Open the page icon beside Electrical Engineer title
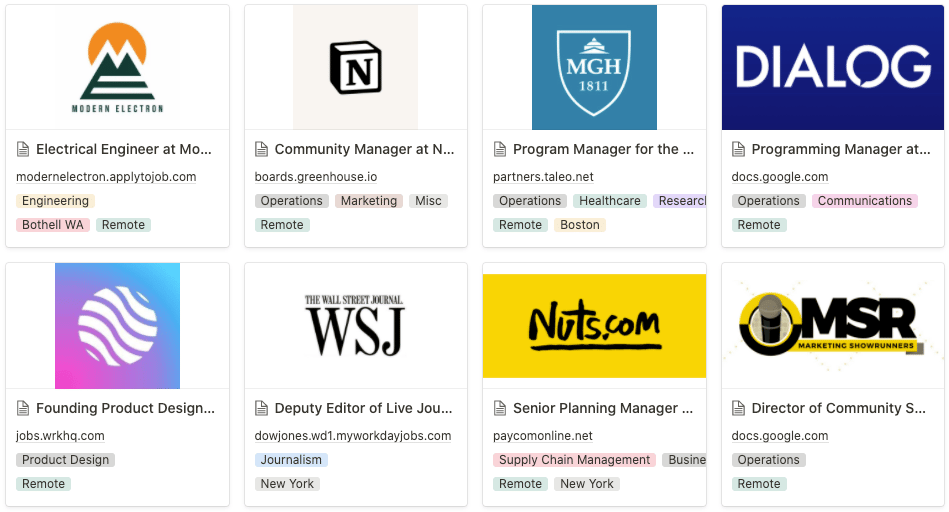Screen dimensions: 949x512 tap(22, 149)
